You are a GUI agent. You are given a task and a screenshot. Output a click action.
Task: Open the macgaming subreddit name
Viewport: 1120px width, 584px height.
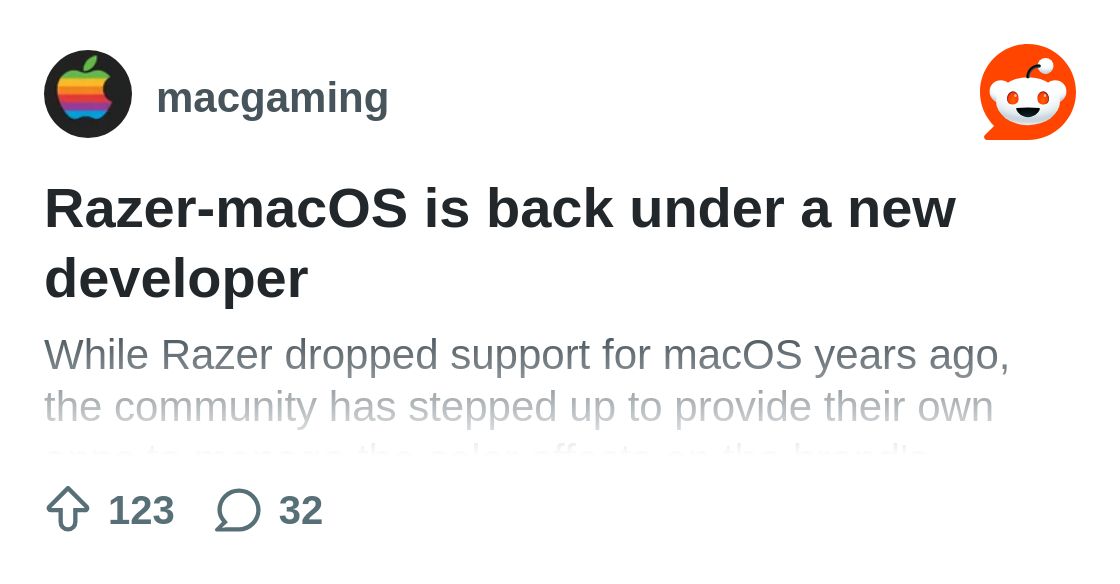tap(272, 97)
